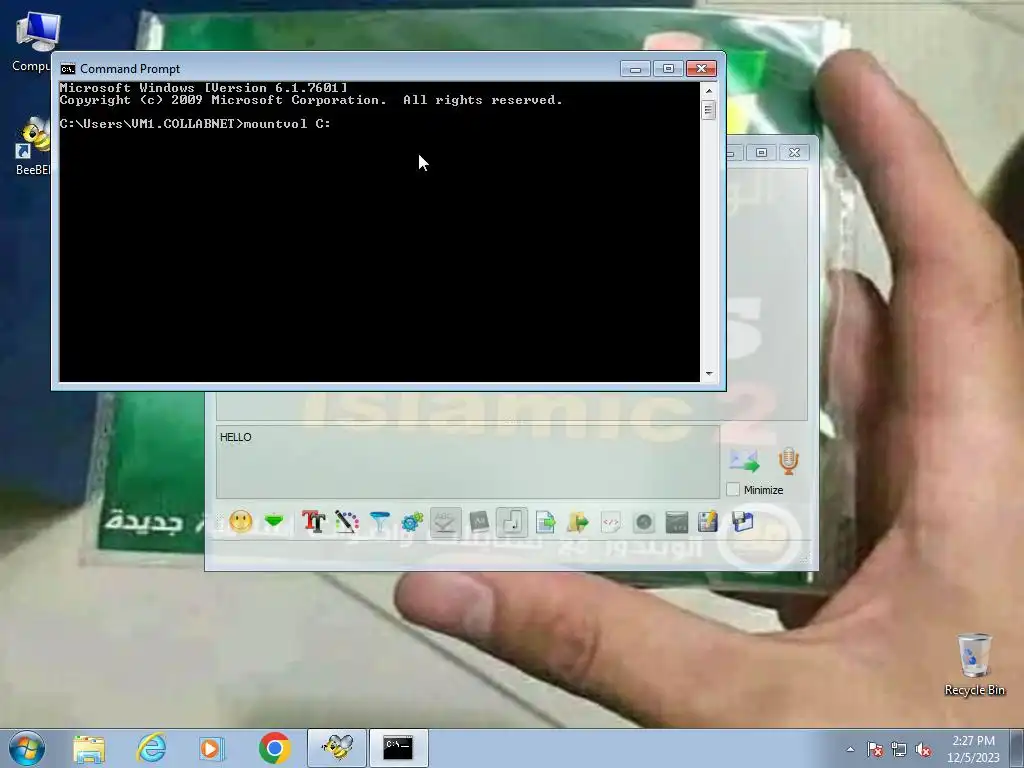
Task: Click the grey dictionary book icon
Action: [479, 521]
